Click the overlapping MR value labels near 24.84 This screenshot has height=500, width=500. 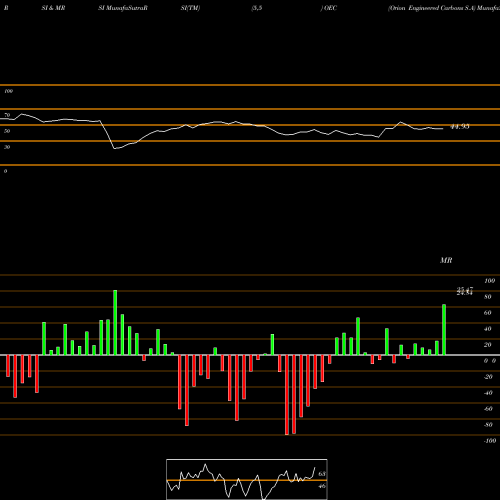(x=465, y=291)
